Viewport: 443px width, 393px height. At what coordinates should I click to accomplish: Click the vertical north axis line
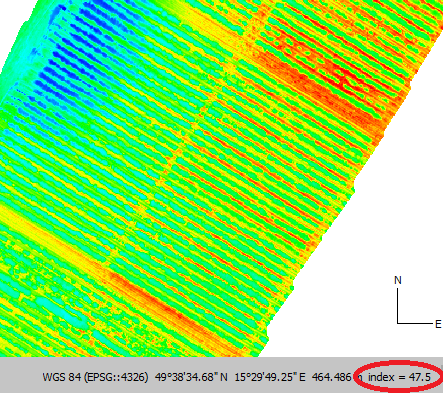click(x=398, y=305)
